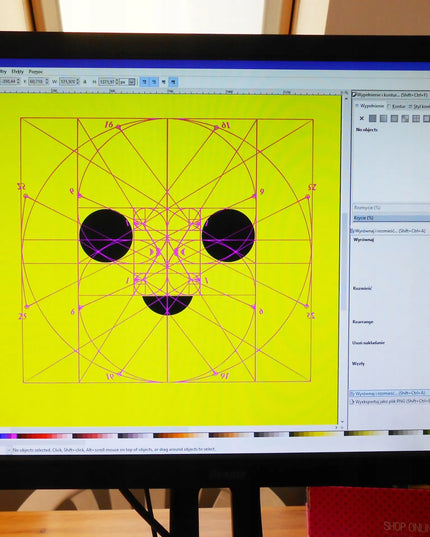Toggle second blue transform-affect toolbar button
Image resolution: width=430 pixels, height=537 pixels.
(154, 82)
